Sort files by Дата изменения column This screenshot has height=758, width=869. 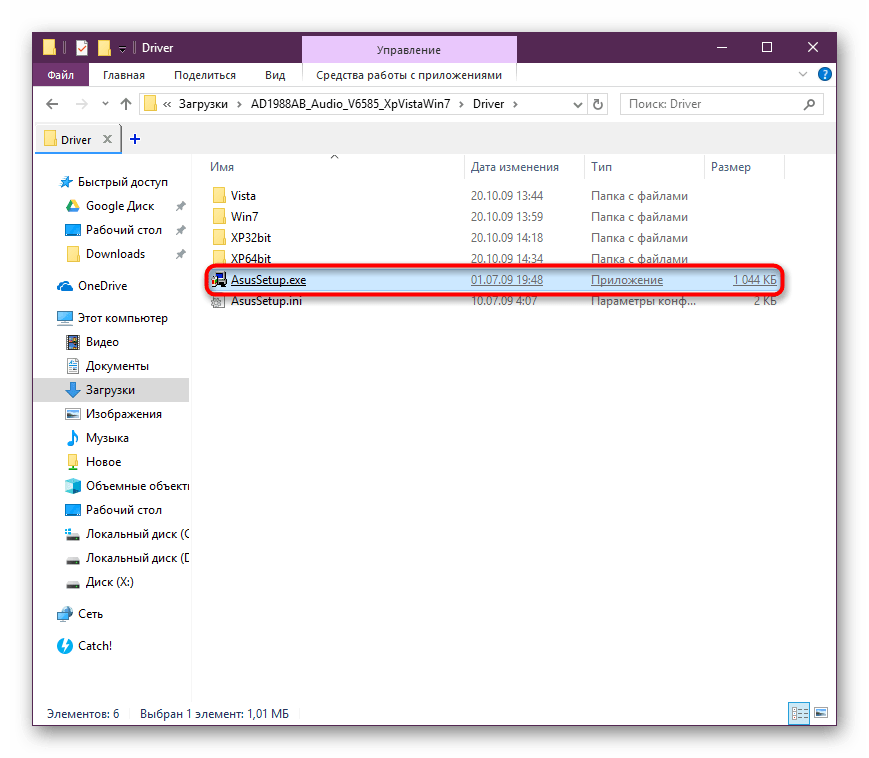[x=514, y=167]
